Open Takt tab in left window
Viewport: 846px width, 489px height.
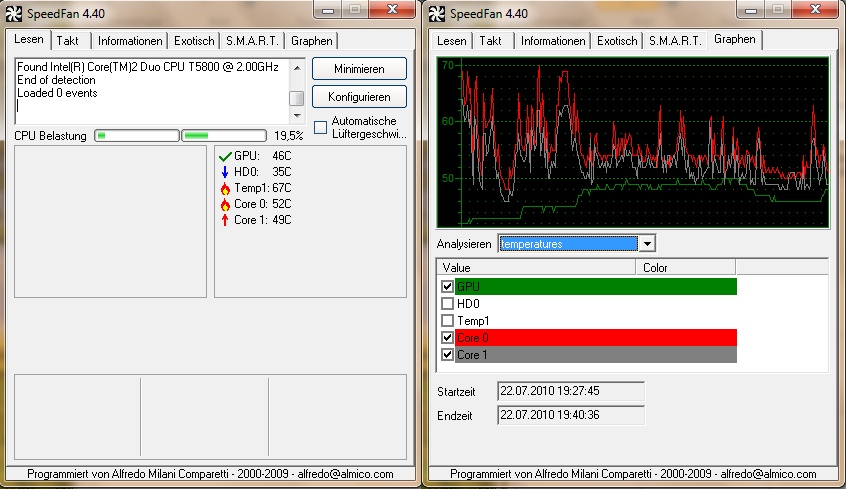click(67, 41)
